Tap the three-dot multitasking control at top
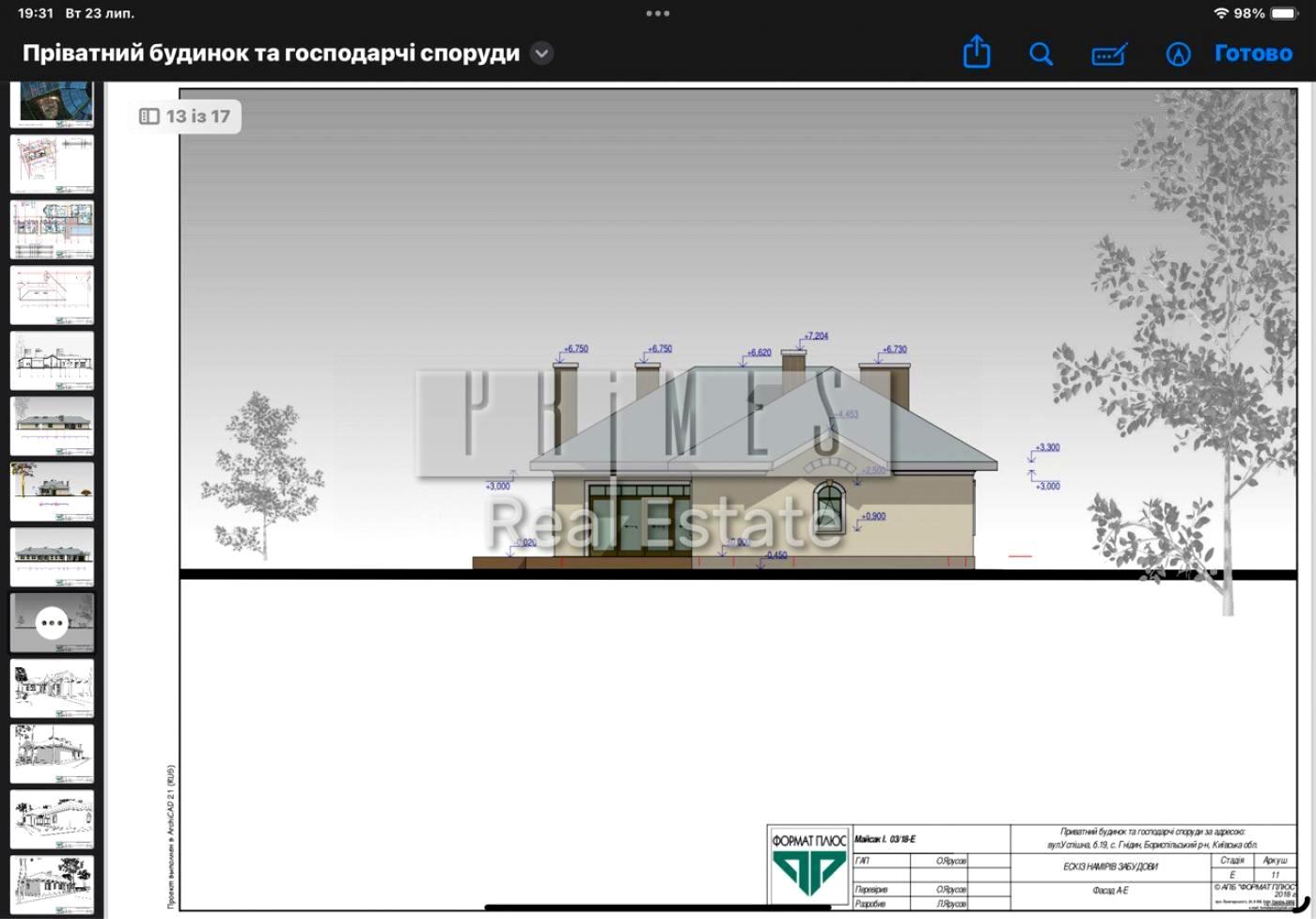This screenshot has width=1316, height=919. click(658, 13)
